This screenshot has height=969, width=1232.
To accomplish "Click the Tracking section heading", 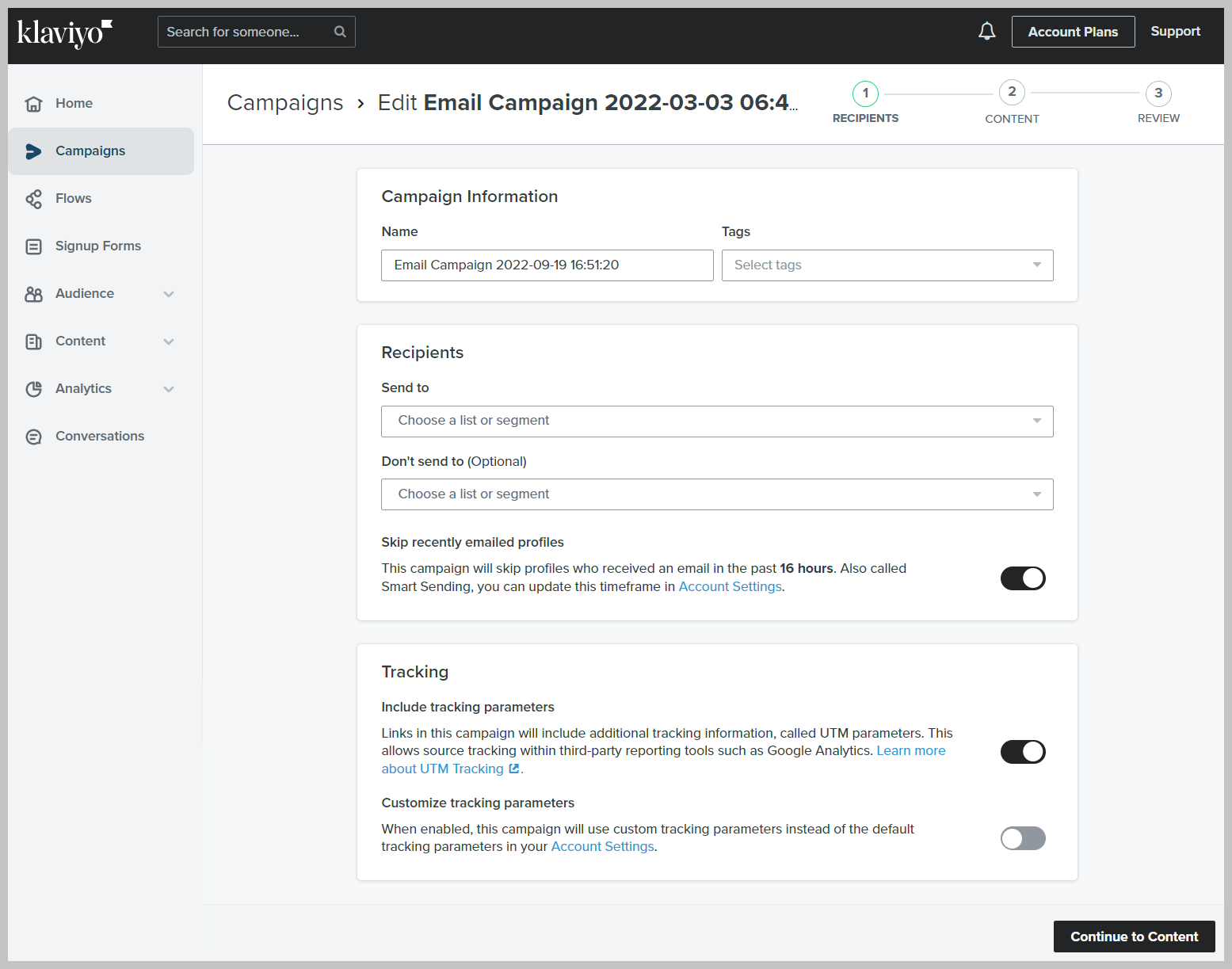I will [415, 672].
